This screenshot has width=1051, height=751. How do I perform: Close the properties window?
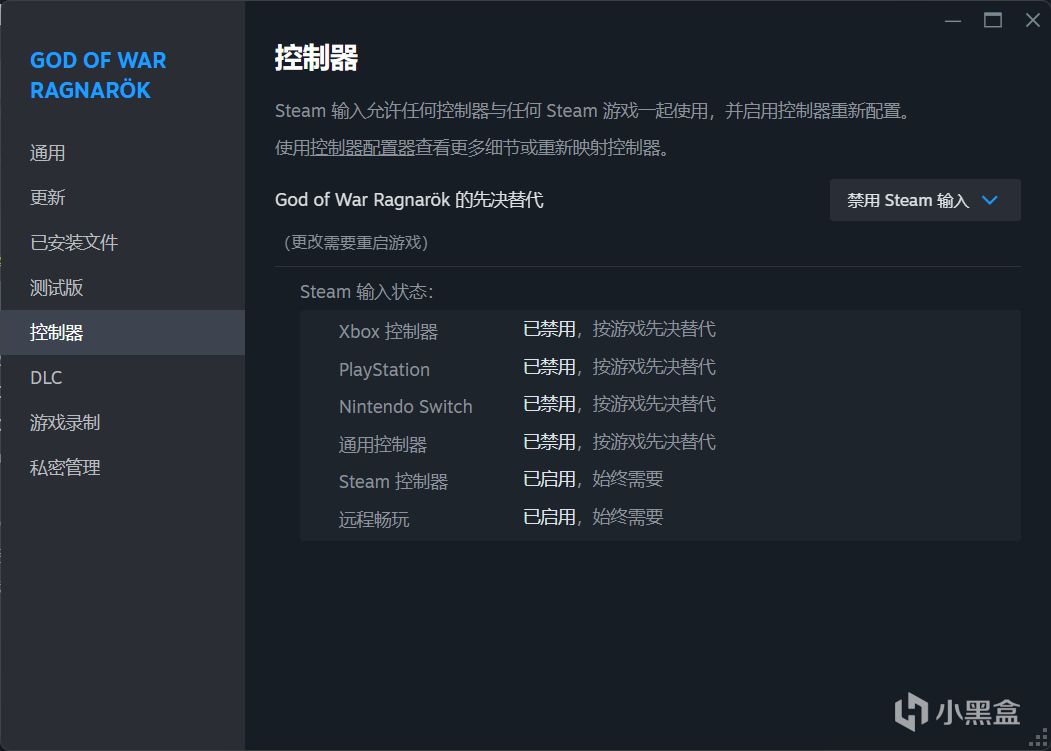pos(1032,21)
